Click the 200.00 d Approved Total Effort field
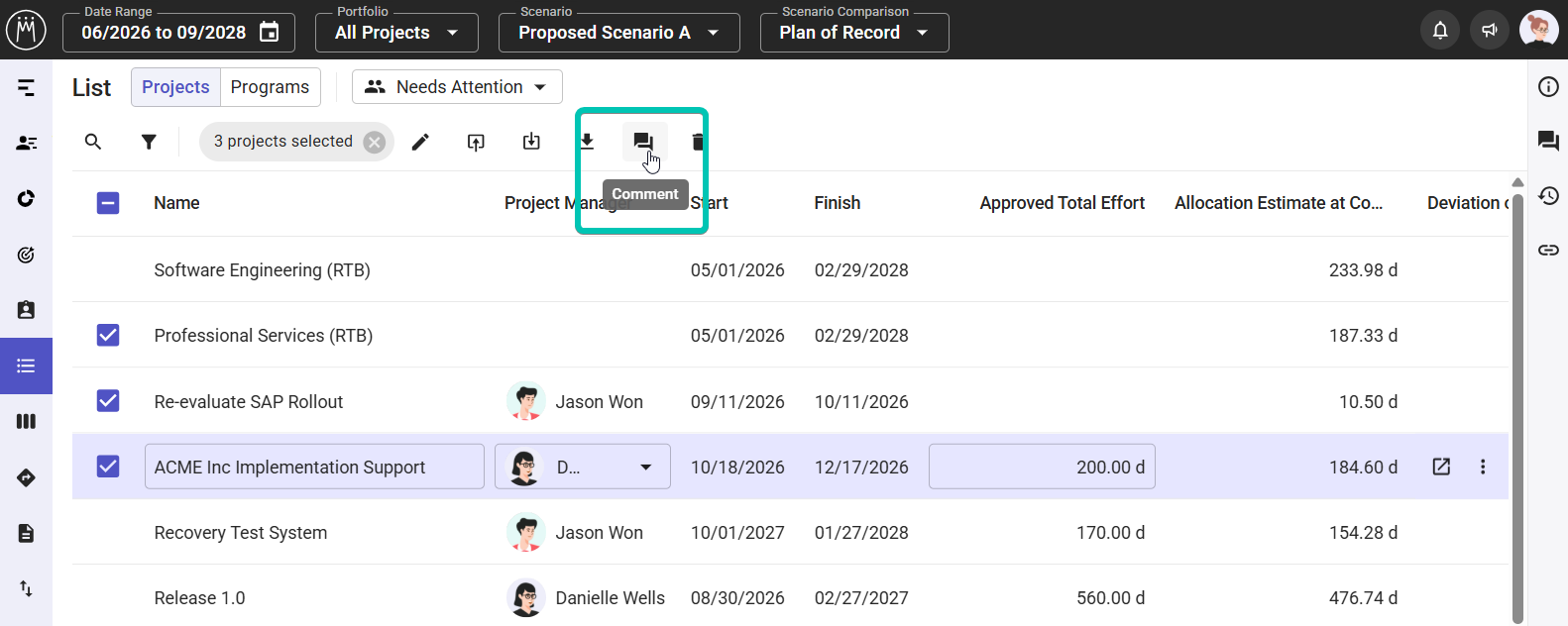Viewport: 1568px width, 626px height. (x=1042, y=467)
